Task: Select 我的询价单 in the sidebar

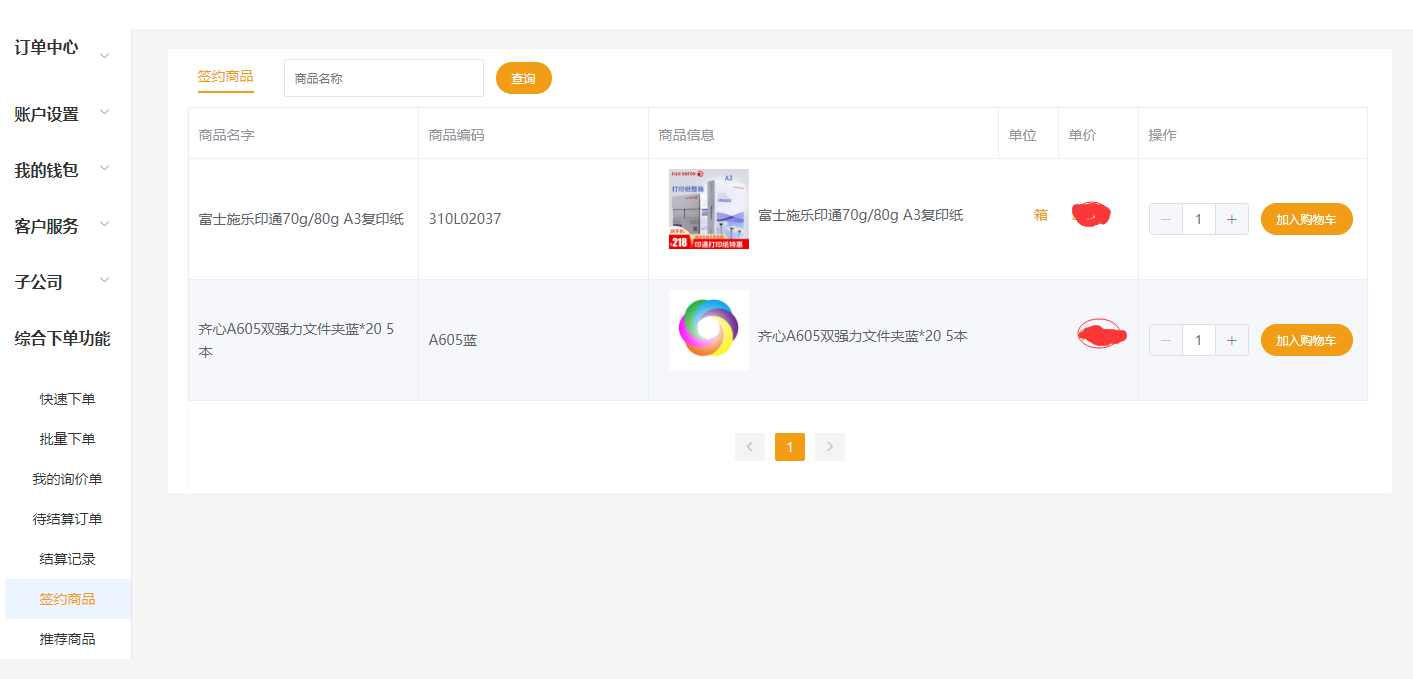Action: click(67, 478)
